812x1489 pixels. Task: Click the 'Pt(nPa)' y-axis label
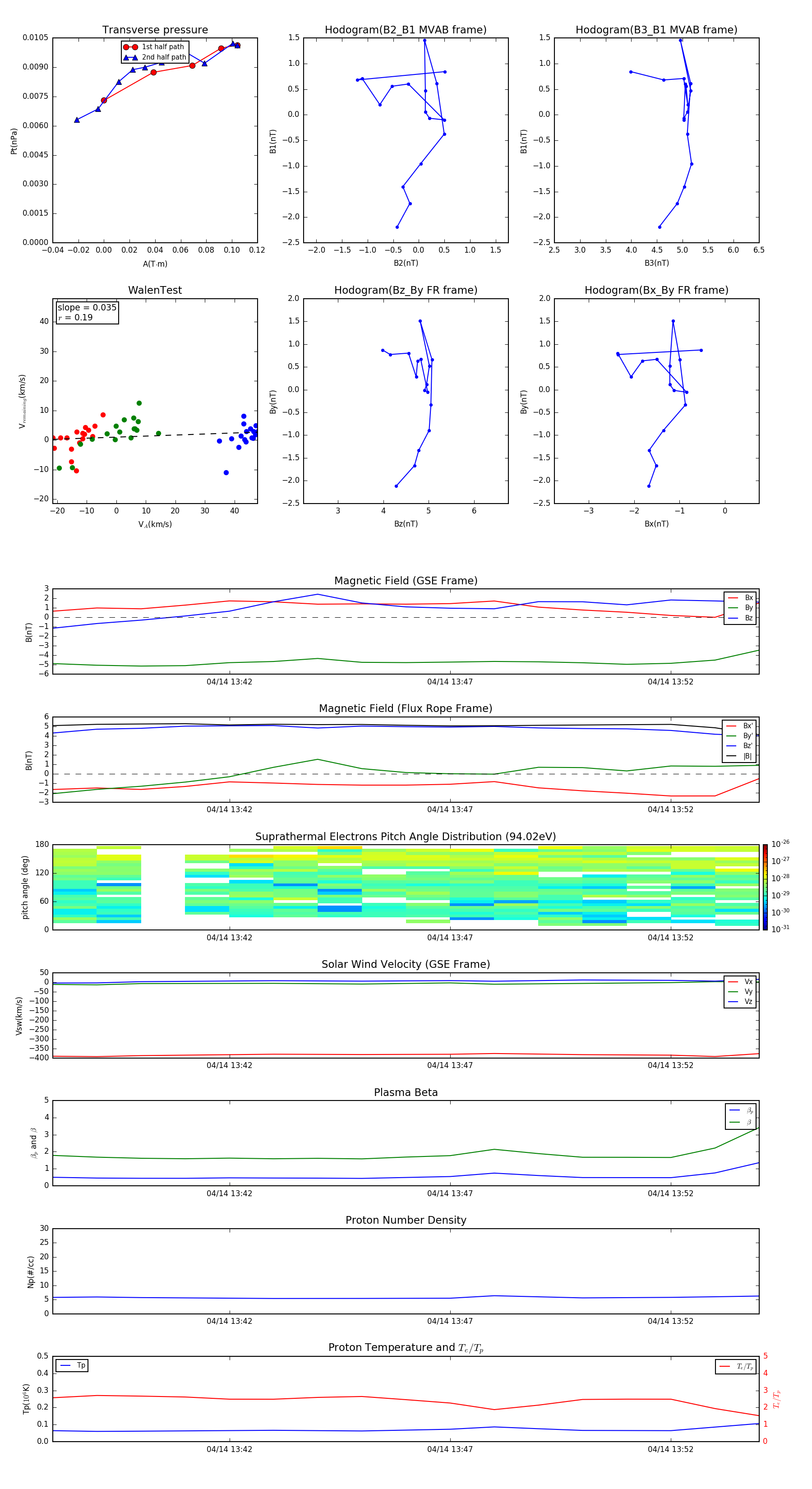coord(14,140)
